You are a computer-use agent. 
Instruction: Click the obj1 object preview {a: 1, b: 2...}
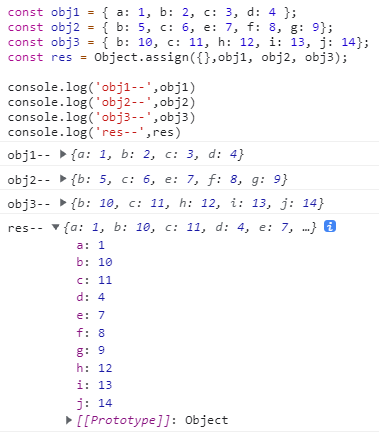point(157,154)
